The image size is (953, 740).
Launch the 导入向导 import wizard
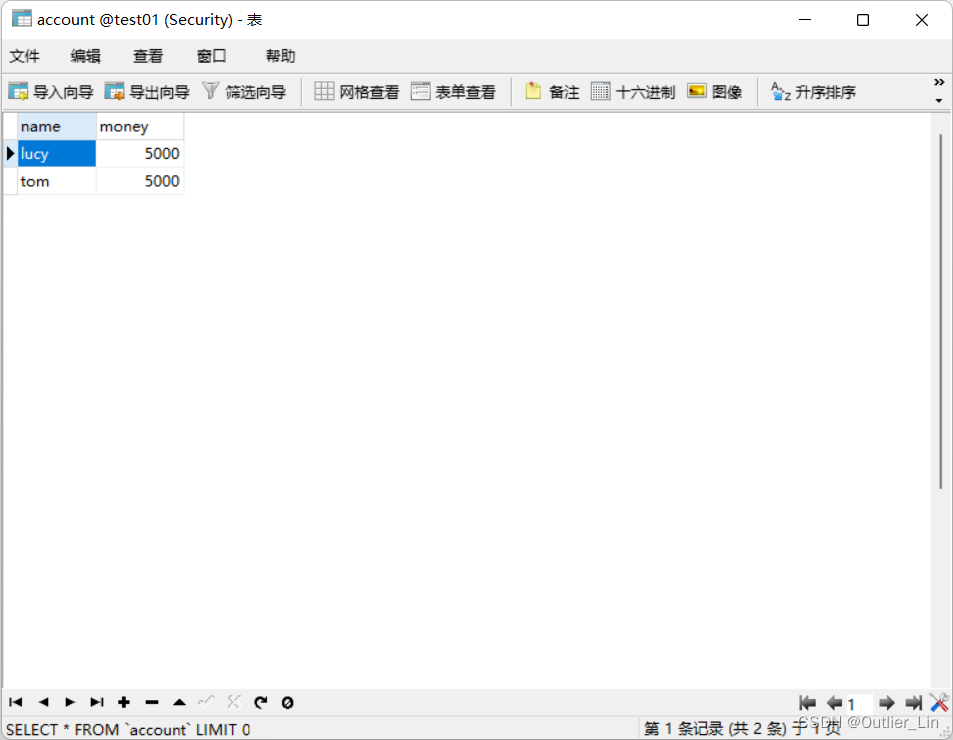click(51, 92)
